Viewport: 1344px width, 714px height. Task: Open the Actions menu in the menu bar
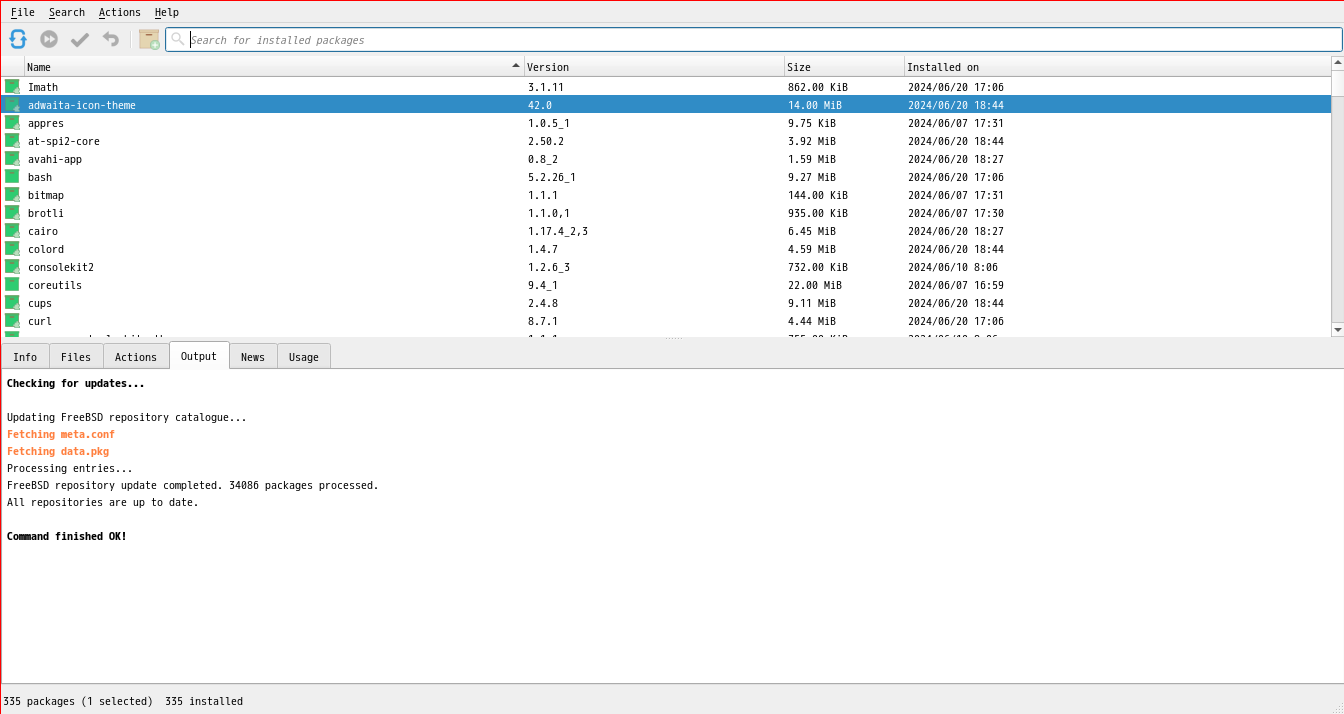point(120,12)
